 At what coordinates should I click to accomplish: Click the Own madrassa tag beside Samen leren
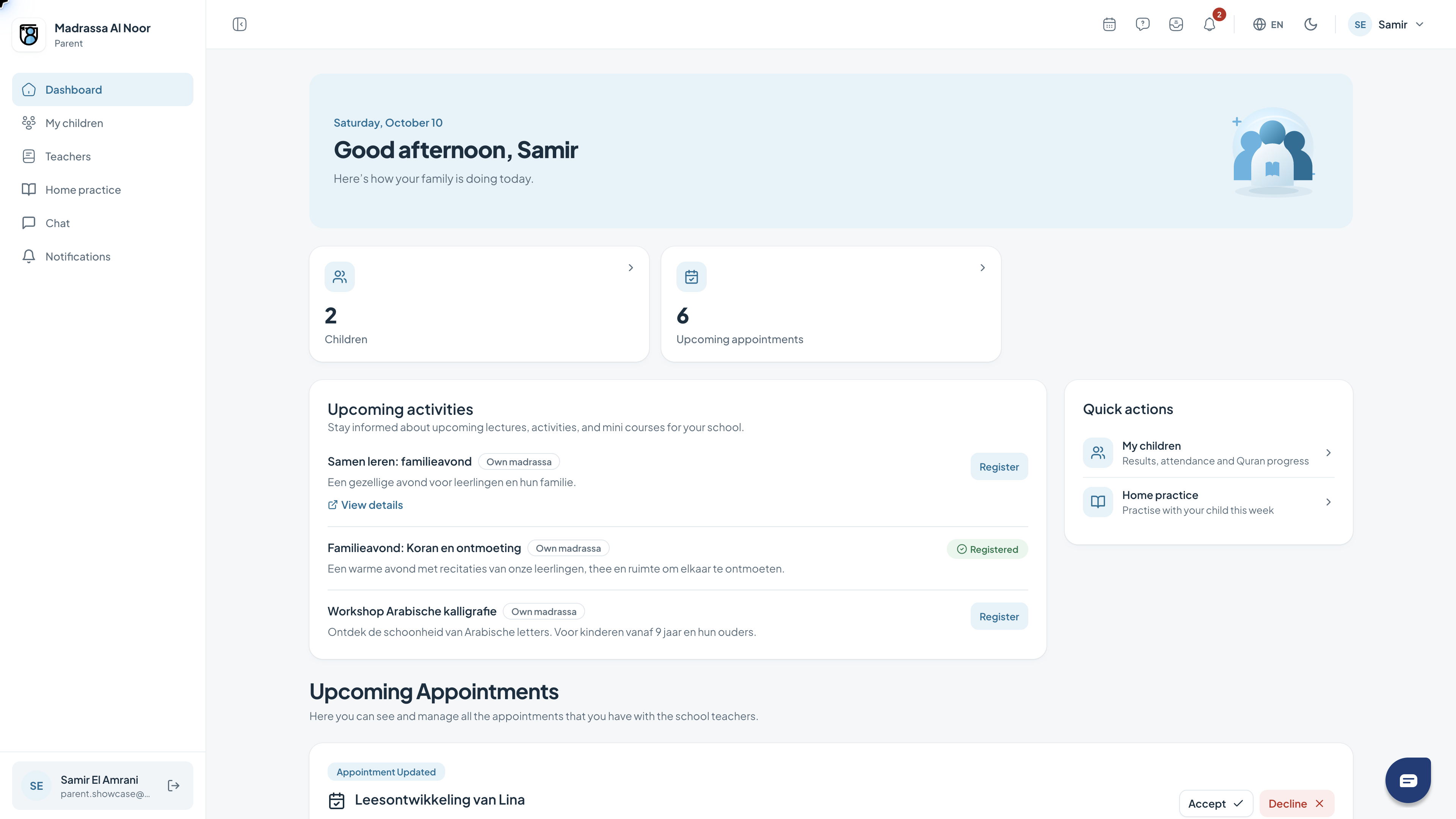[x=518, y=462]
